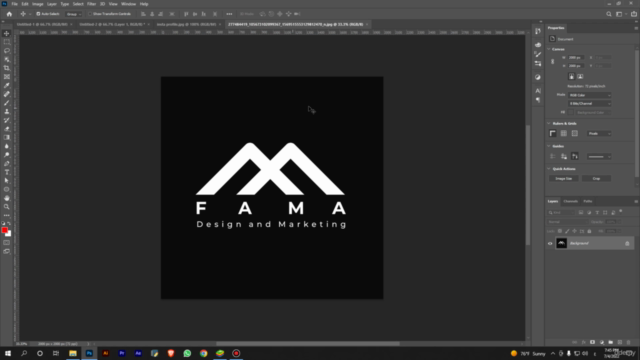This screenshot has width=640, height=360.
Task: Select the Eraser tool
Action: pos(7,129)
